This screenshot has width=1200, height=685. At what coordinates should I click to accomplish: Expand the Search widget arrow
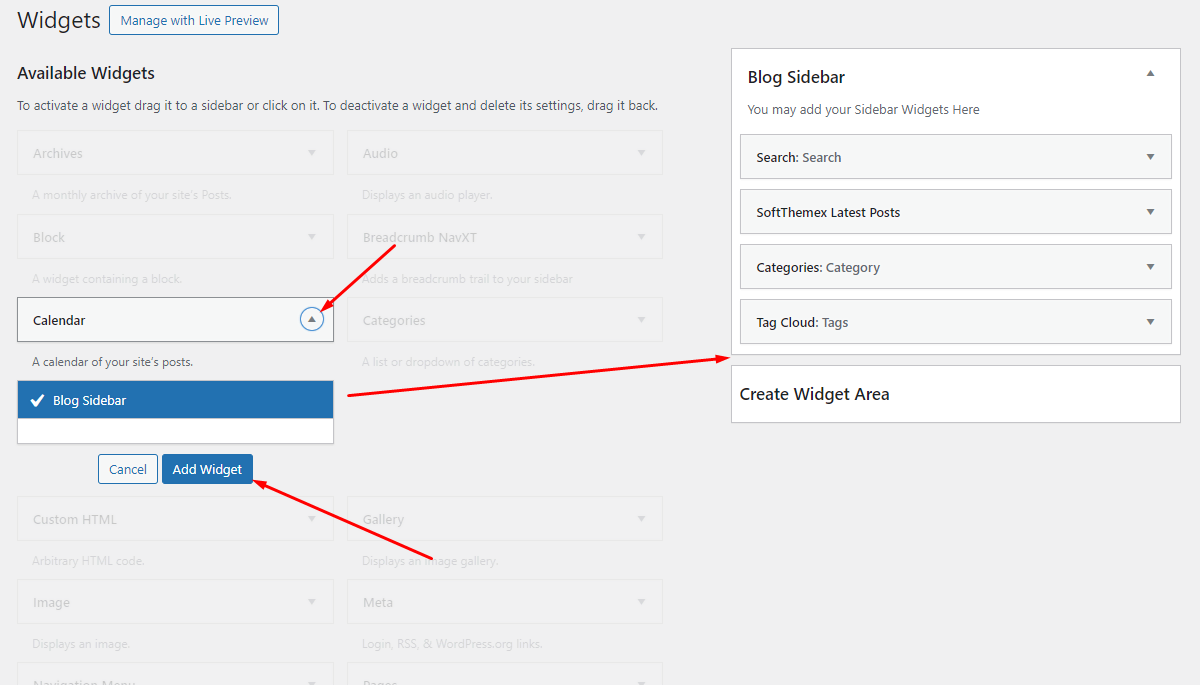(1150, 157)
